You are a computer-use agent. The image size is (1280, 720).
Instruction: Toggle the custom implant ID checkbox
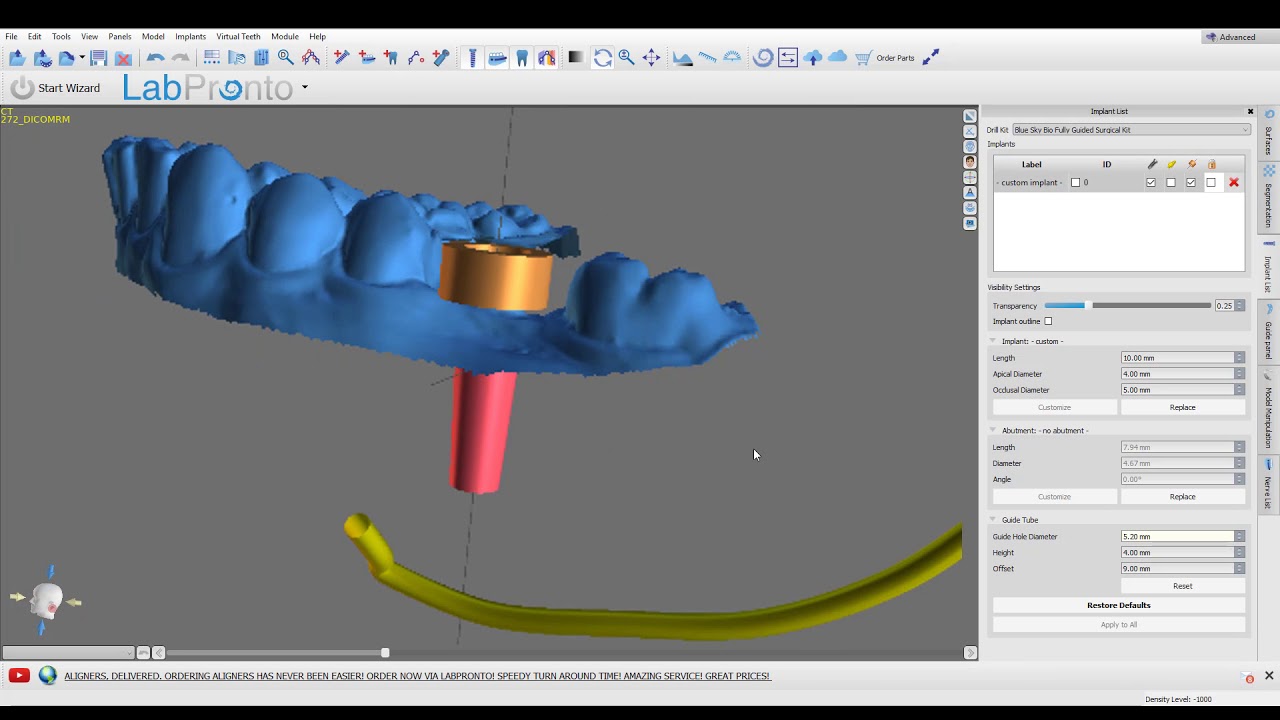[1076, 183]
